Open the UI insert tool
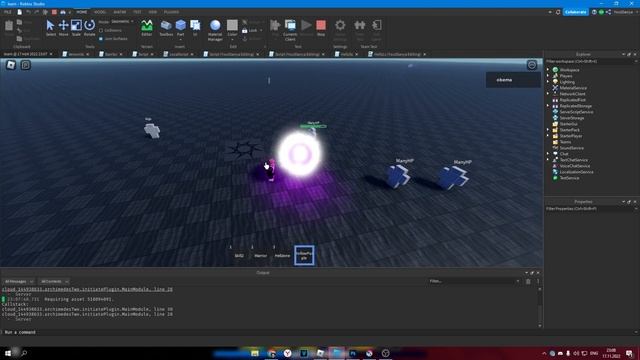The height and width of the screenshot is (360, 640). [x=195, y=28]
